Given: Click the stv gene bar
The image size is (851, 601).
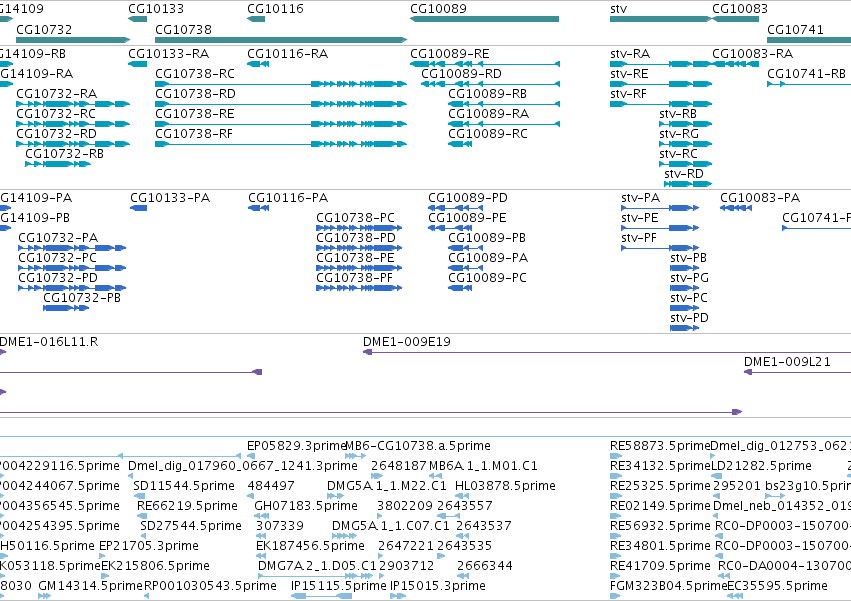Looking at the screenshot, I should click(661, 19).
